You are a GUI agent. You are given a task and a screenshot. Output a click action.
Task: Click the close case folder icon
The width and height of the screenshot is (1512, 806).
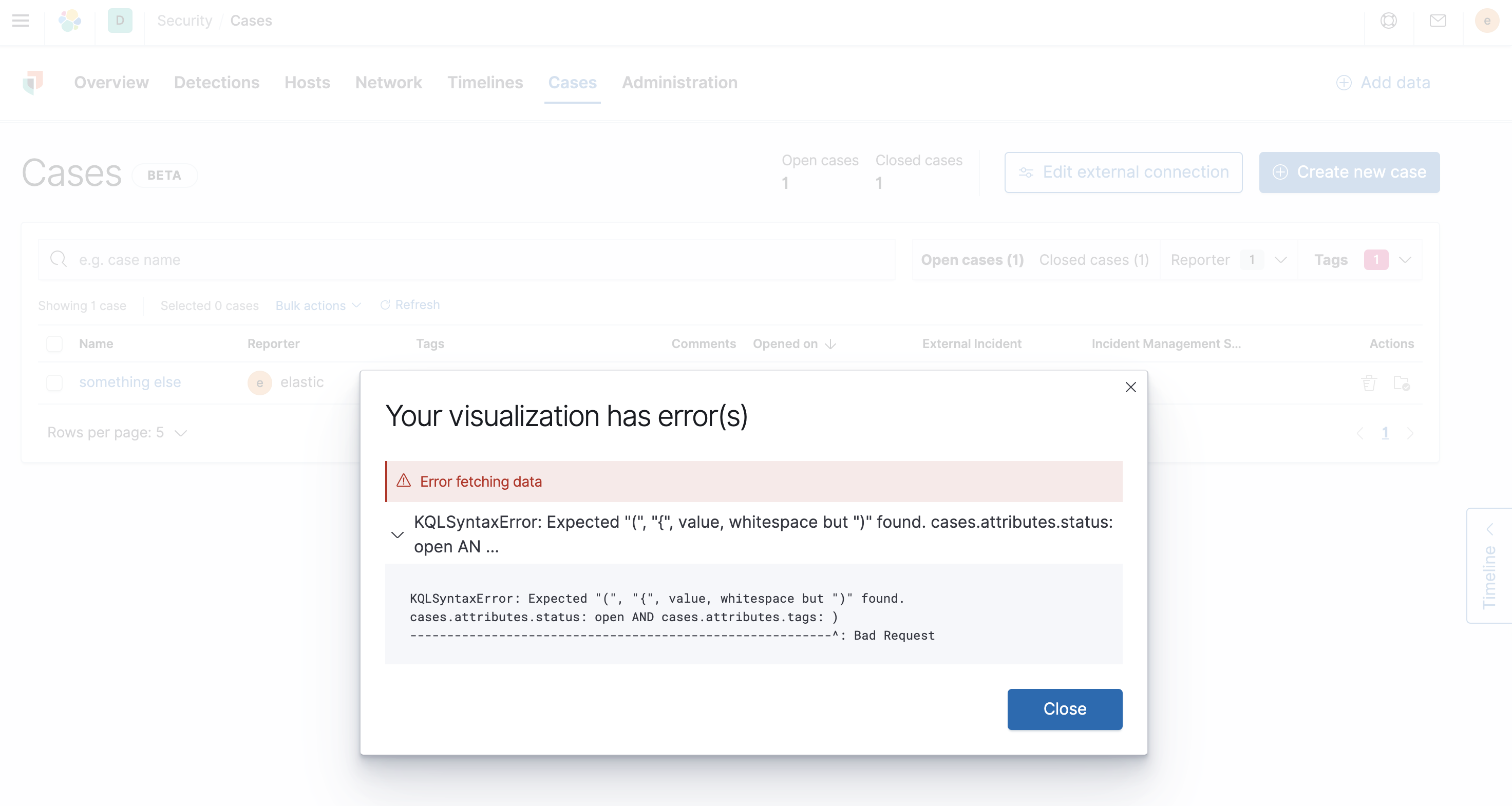pyautogui.click(x=1402, y=383)
